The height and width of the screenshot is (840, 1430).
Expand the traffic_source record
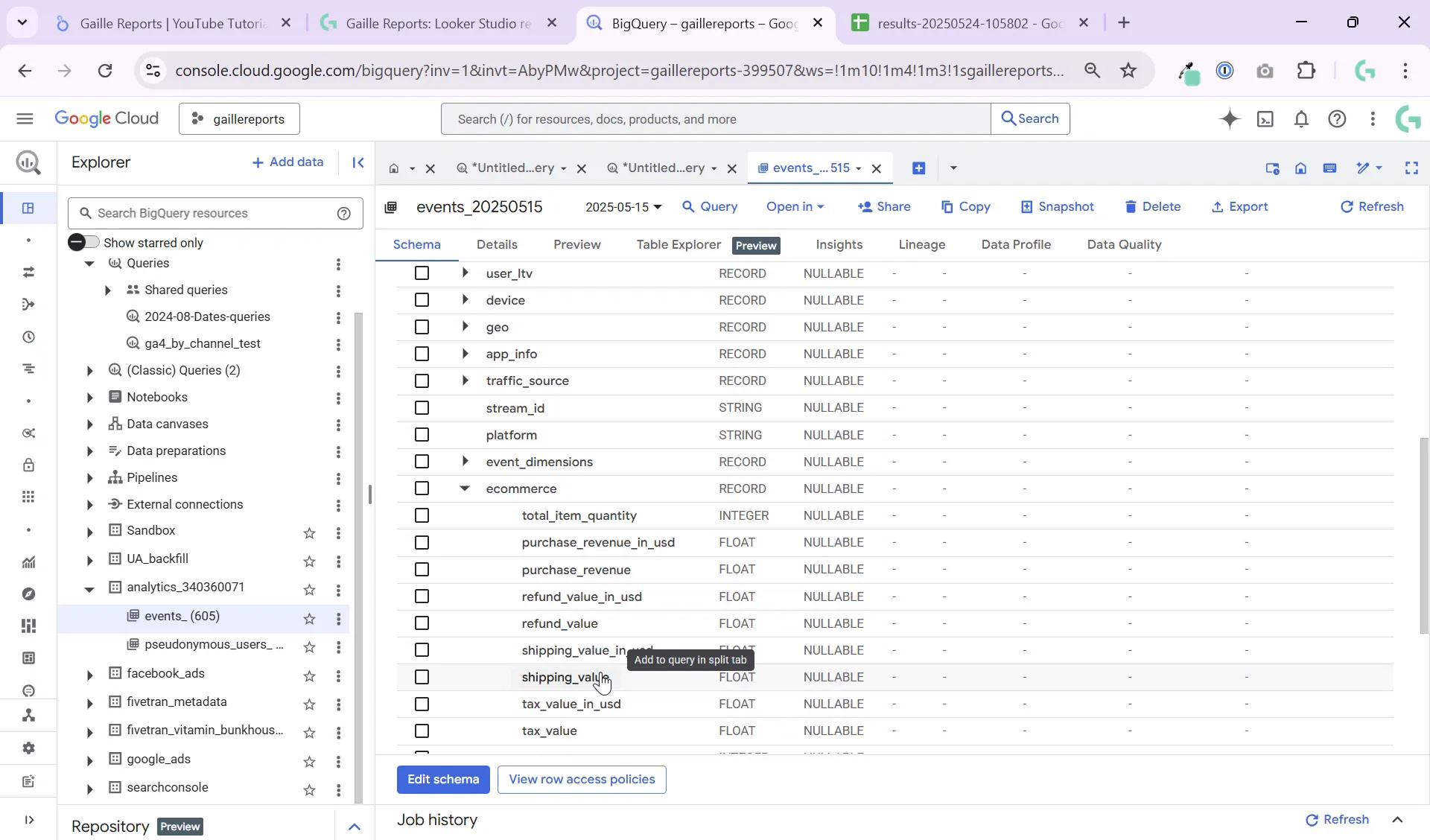coord(465,381)
